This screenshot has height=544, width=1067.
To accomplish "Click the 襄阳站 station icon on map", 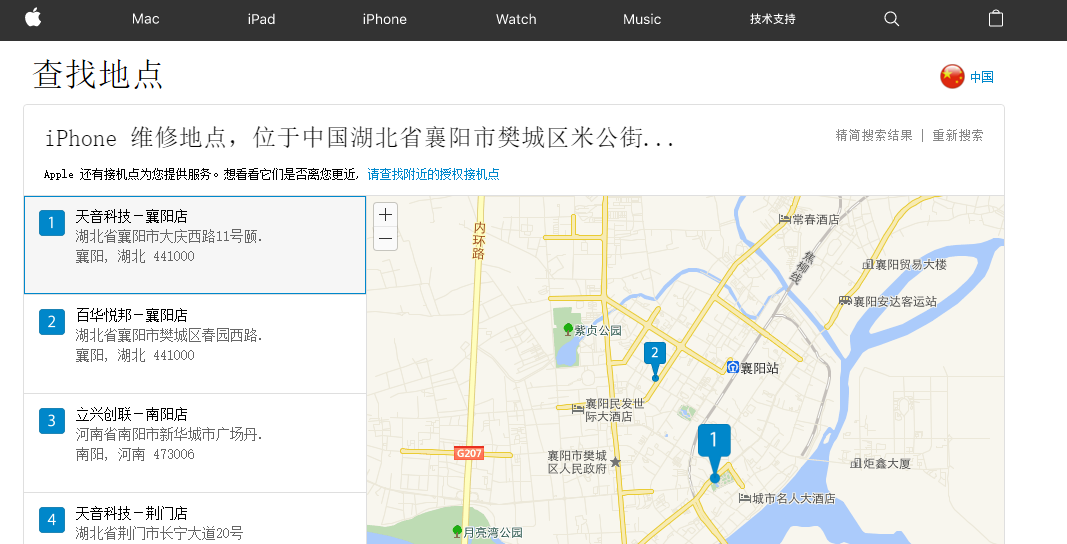I will 732,368.
